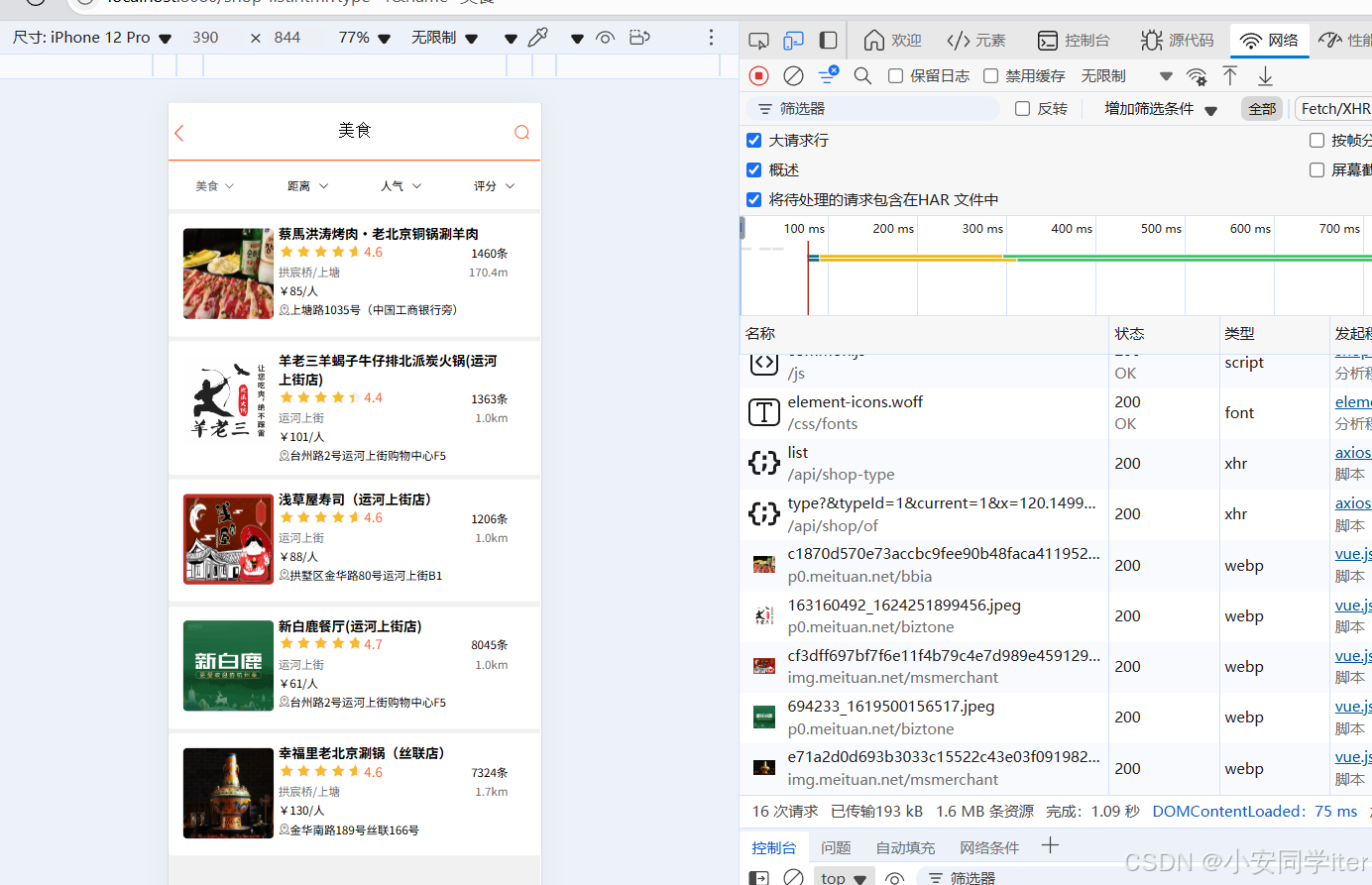Toggle the 按帧 grouping checkbox
Viewport: 1372px width, 885px height.
[1316, 140]
